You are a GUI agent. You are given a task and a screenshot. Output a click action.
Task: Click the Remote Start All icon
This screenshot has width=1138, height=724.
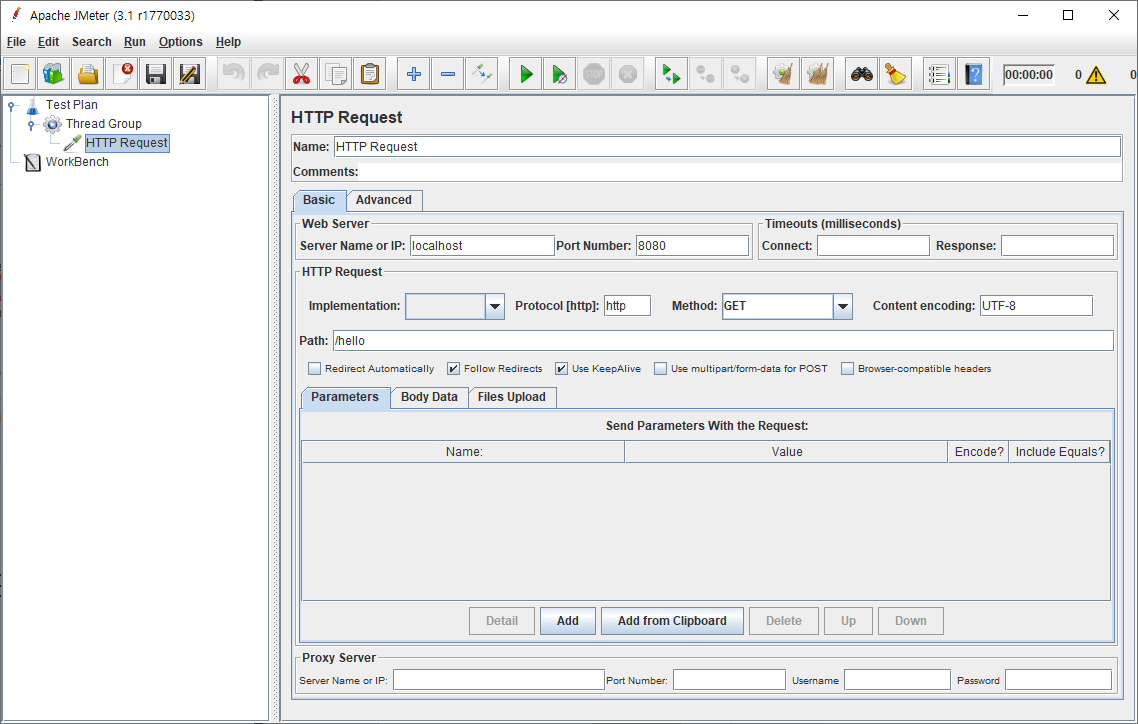pyautogui.click(x=671, y=74)
